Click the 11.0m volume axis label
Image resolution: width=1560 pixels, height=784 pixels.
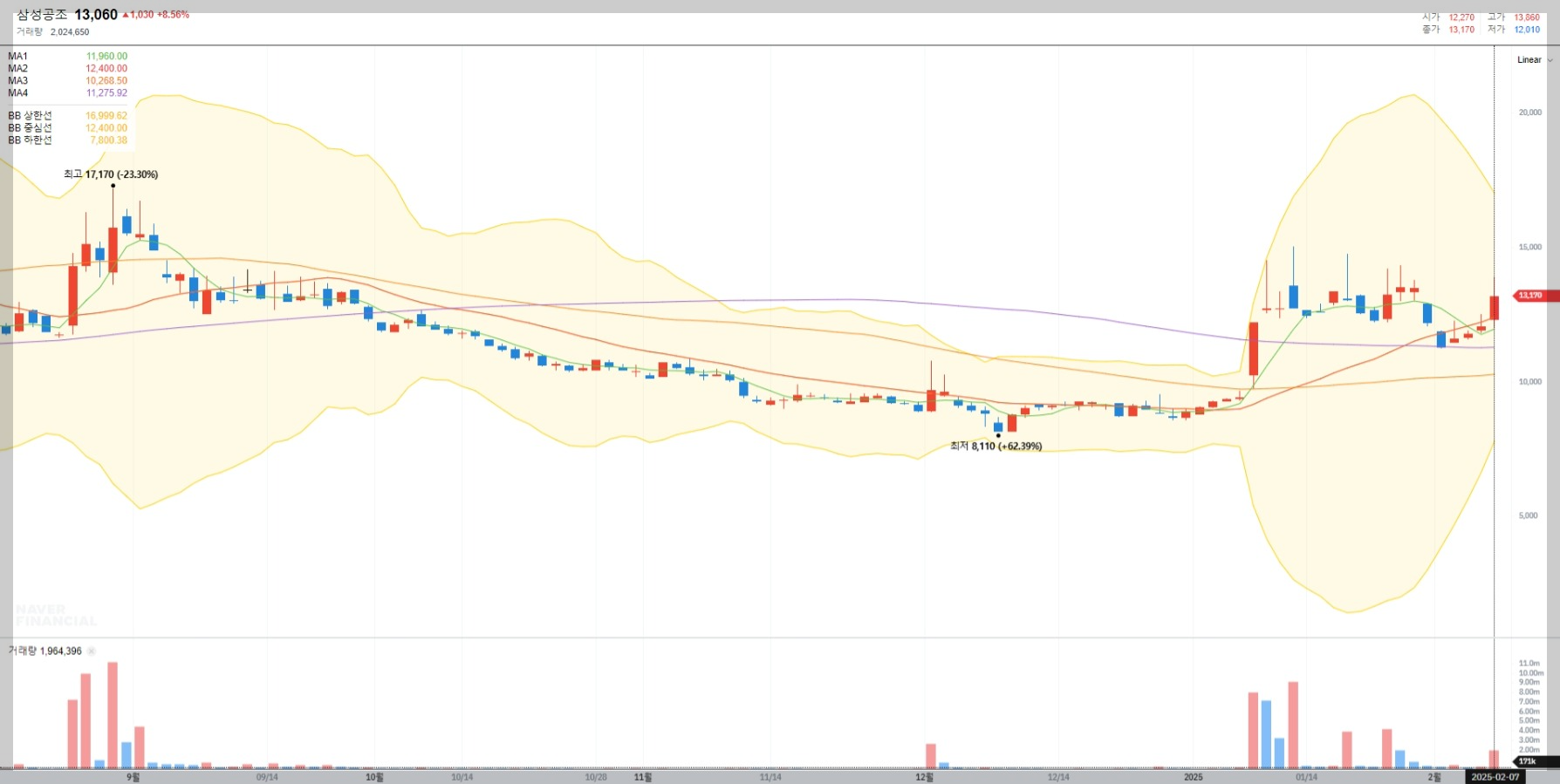pos(1529,664)
